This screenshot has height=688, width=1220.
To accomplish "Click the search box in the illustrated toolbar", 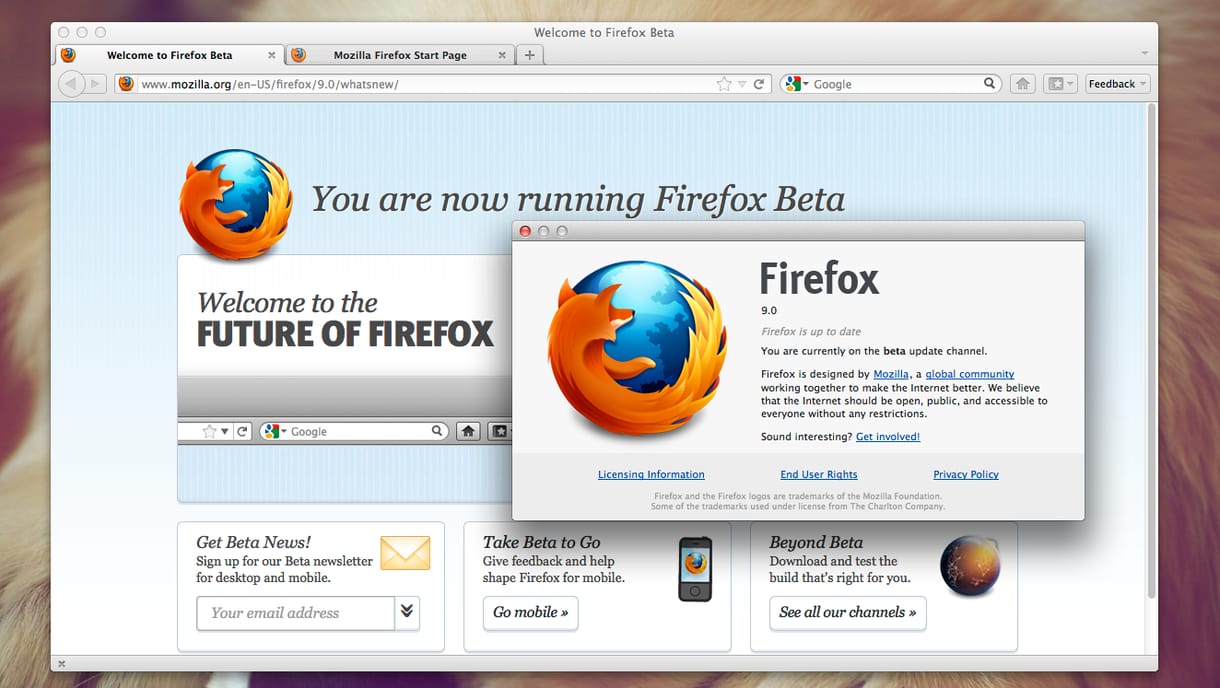I will coord(353,432).
